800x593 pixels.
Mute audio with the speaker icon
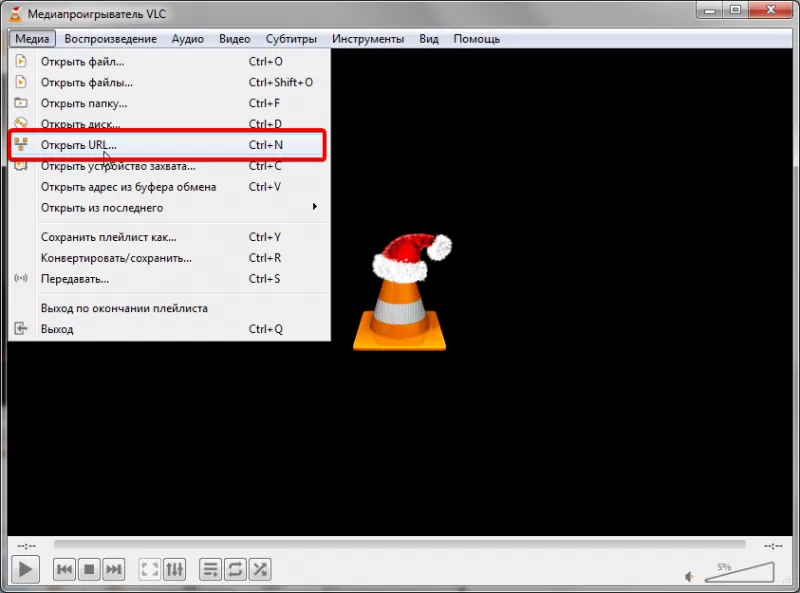689,577
